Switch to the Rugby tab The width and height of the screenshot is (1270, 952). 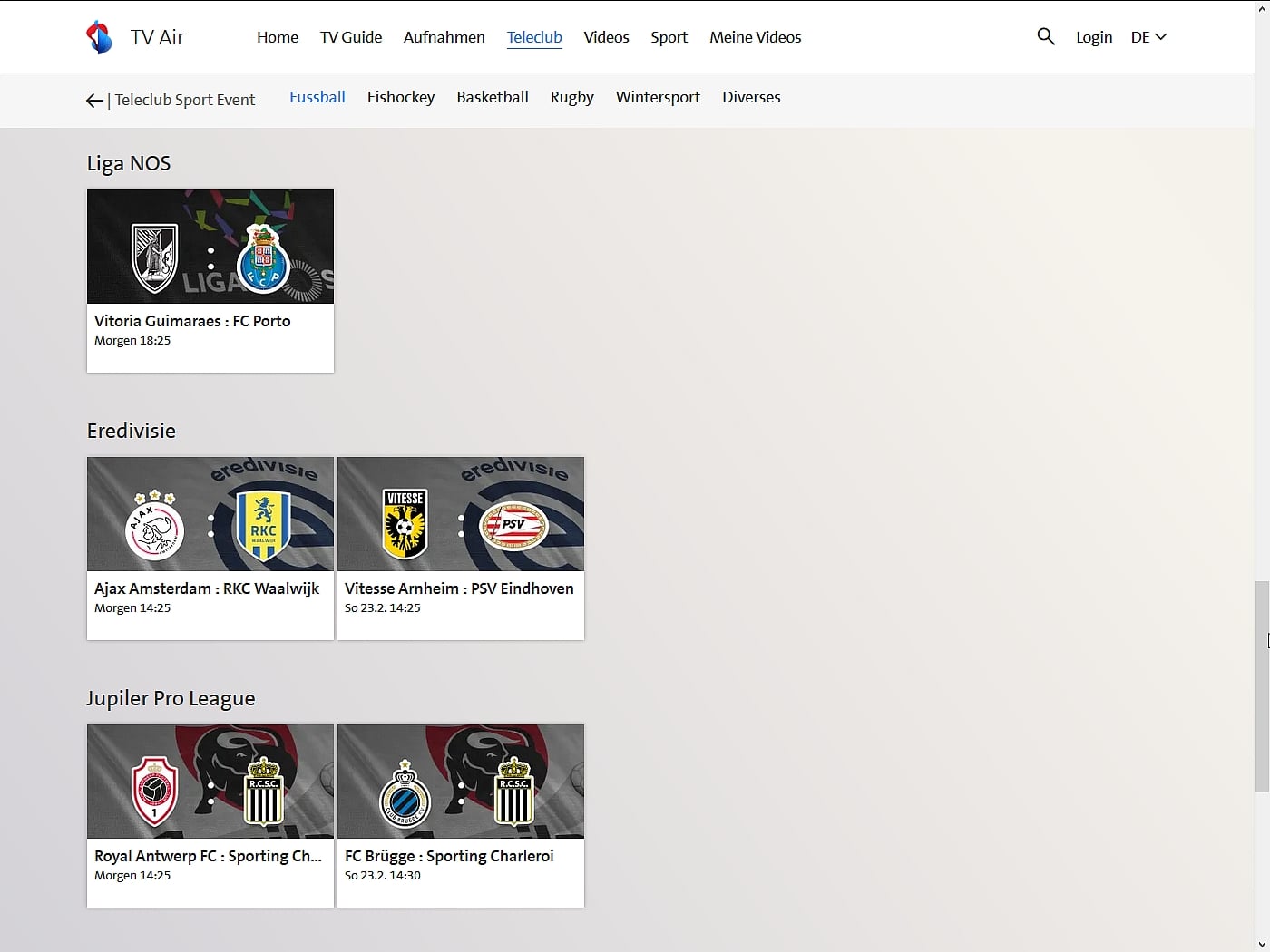point(572,97)
